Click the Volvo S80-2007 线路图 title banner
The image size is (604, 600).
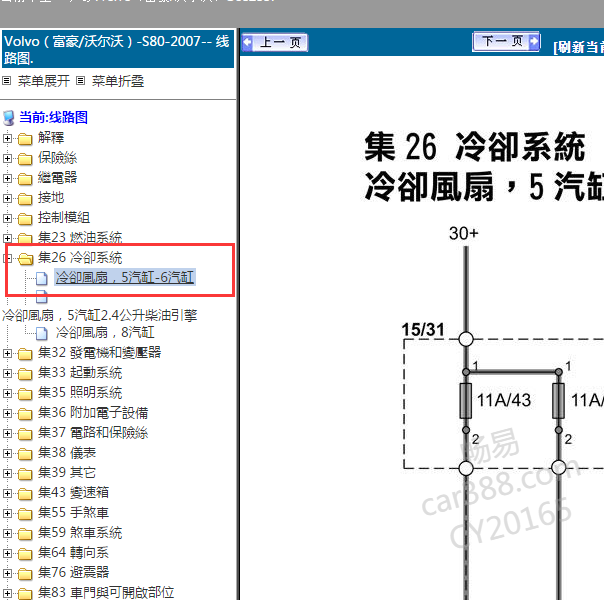coord(118,49)
